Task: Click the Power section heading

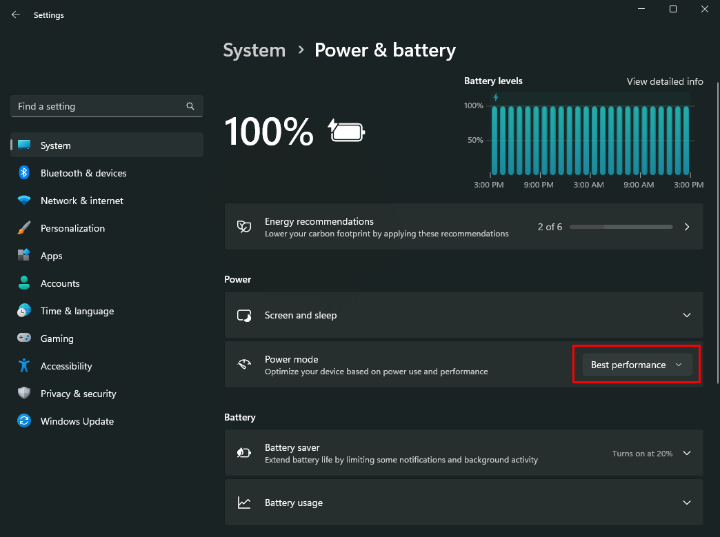Action: click(x=237, y=279)
